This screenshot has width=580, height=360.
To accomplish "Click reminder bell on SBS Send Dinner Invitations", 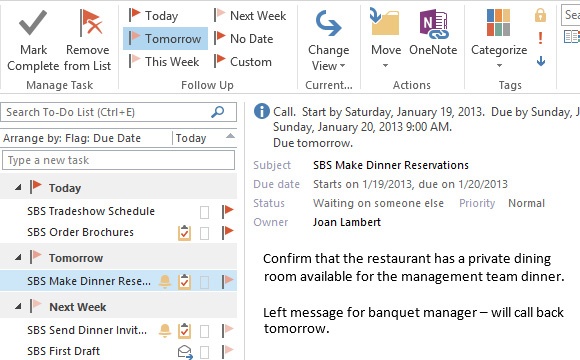I will coord(165,330).
